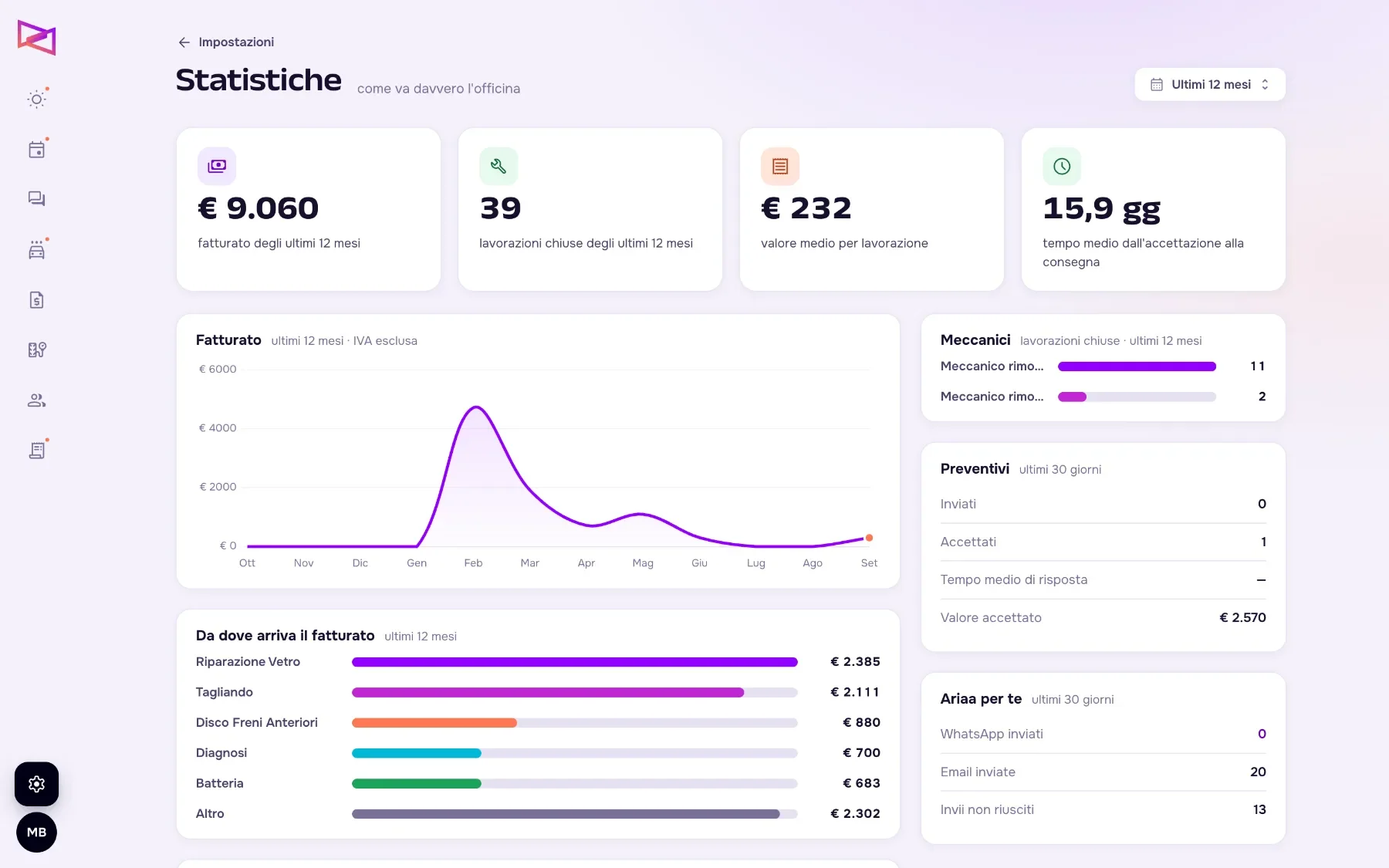Viewport: 1389px width, 868px height.
Task: Click the Disco Freni Anteriori bar
Action: click(574, 723)
